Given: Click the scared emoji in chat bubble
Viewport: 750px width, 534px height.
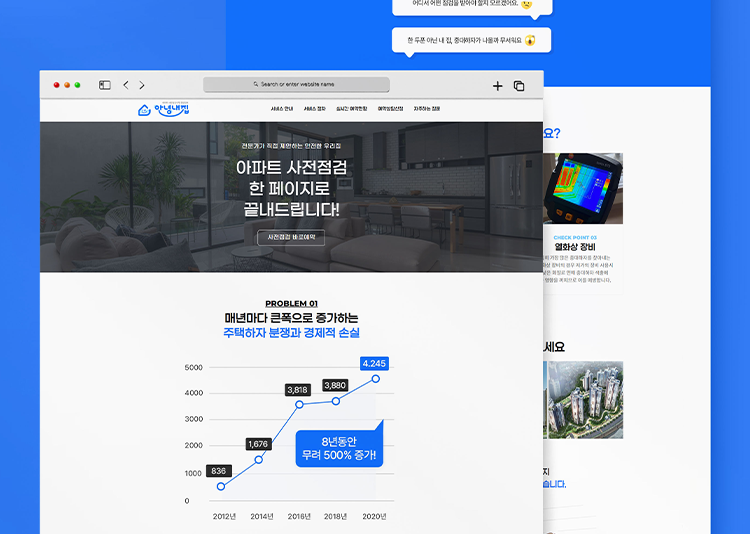Looking at the screenshot, I should click(x=530, y=40).
